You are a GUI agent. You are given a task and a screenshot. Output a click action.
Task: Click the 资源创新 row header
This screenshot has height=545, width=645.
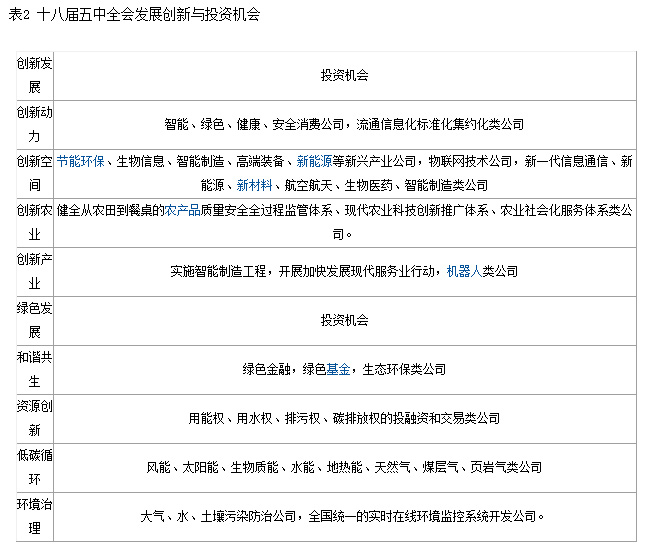34,418
